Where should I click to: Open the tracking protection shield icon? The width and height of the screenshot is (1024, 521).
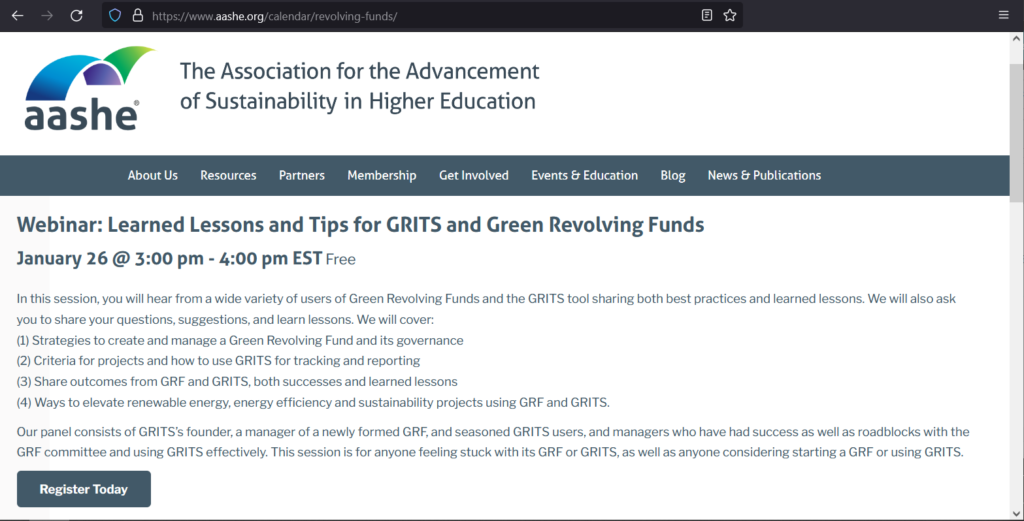tap(115, 16)
